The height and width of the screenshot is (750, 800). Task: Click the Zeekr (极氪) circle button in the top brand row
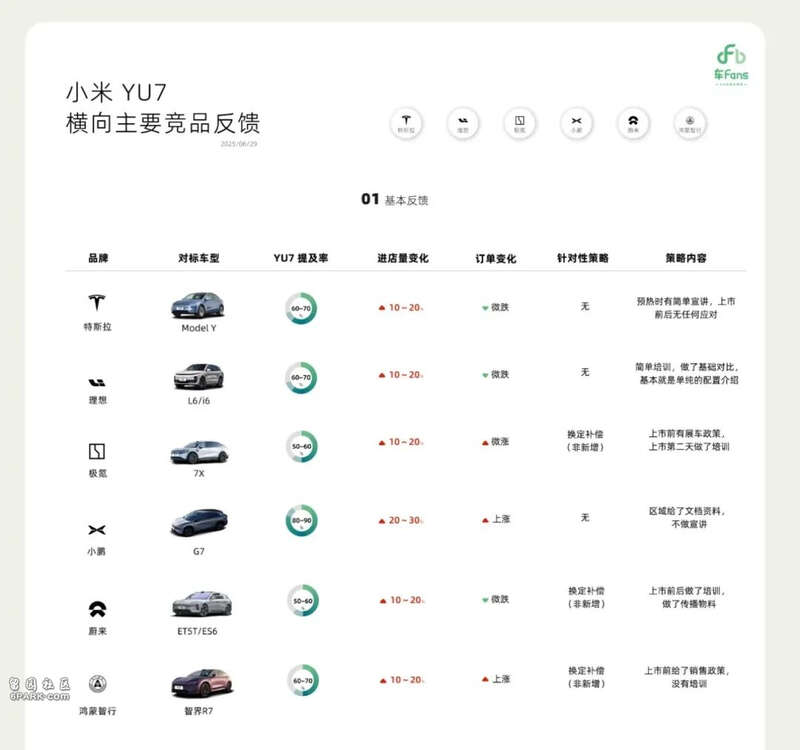point(519,123)
